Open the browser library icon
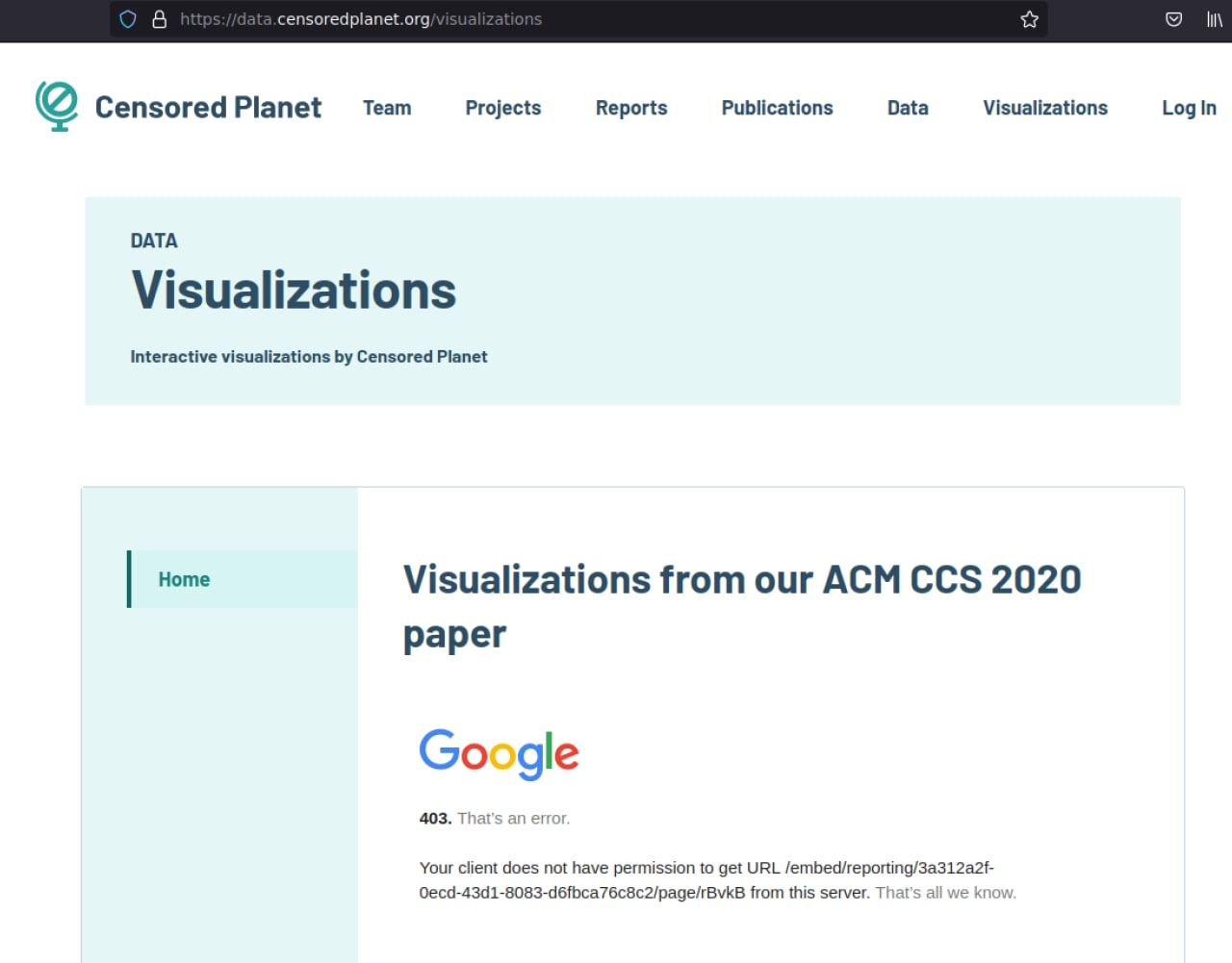 click(x=1215, y=19)
